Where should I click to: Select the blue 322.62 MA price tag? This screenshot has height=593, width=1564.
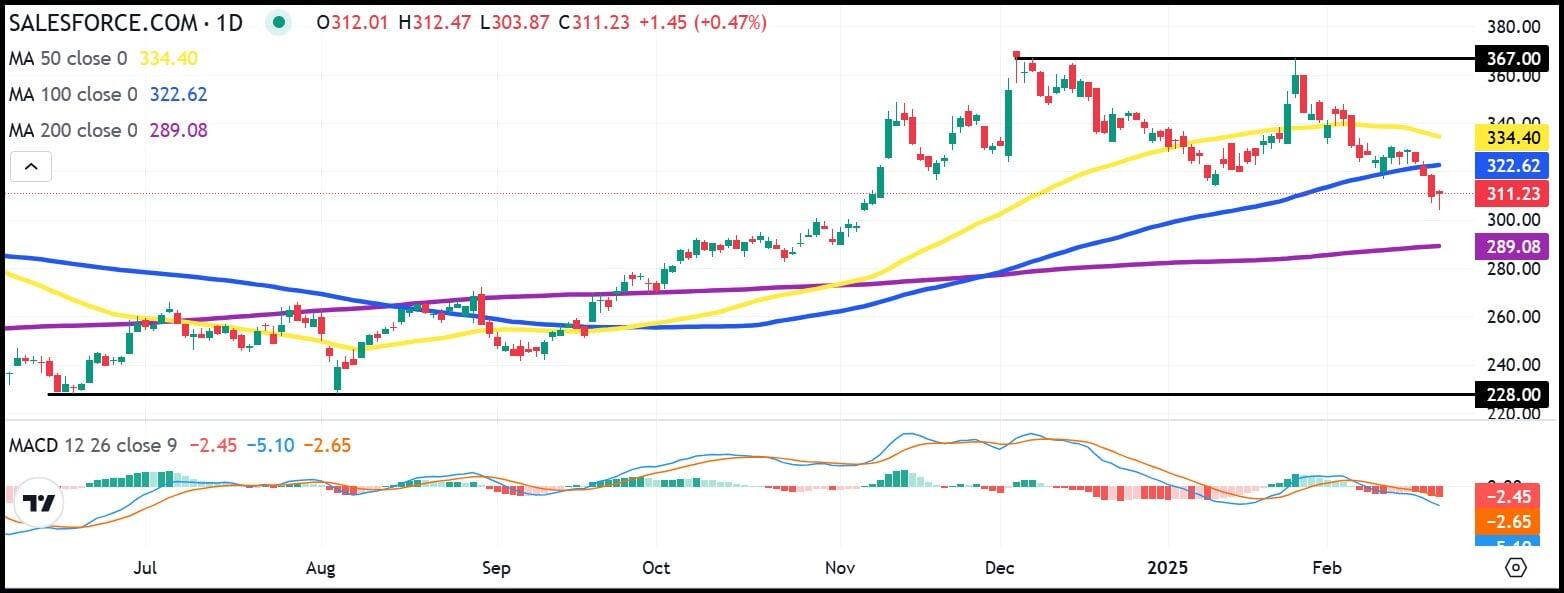click(x=1512, y=166)
